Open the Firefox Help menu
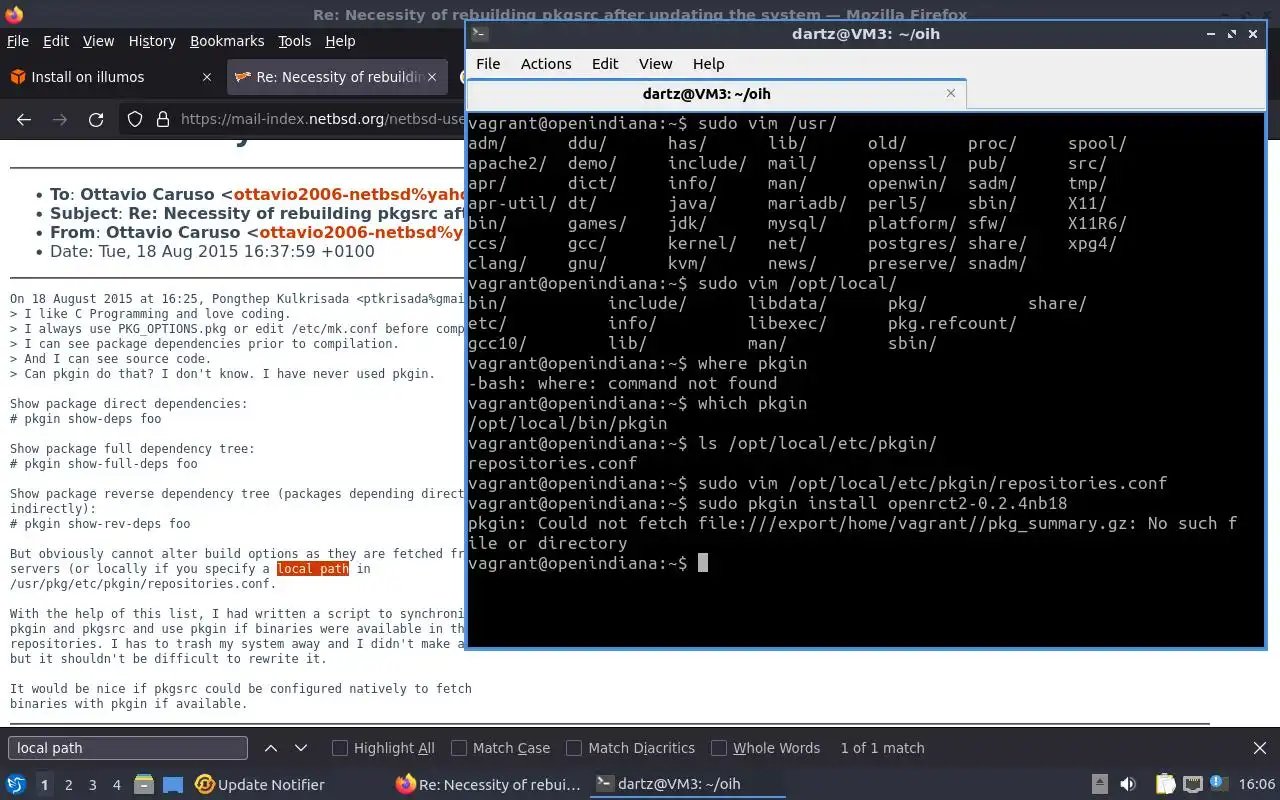1280x800 pixels. 340,41
